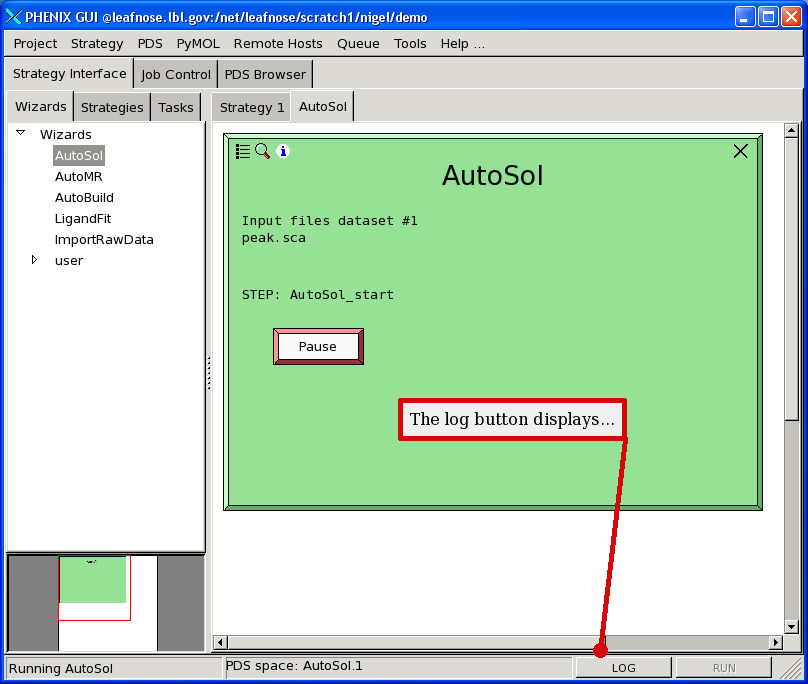
Task: Choose LigandFit from the wizard list
Action: pos(82,218)
